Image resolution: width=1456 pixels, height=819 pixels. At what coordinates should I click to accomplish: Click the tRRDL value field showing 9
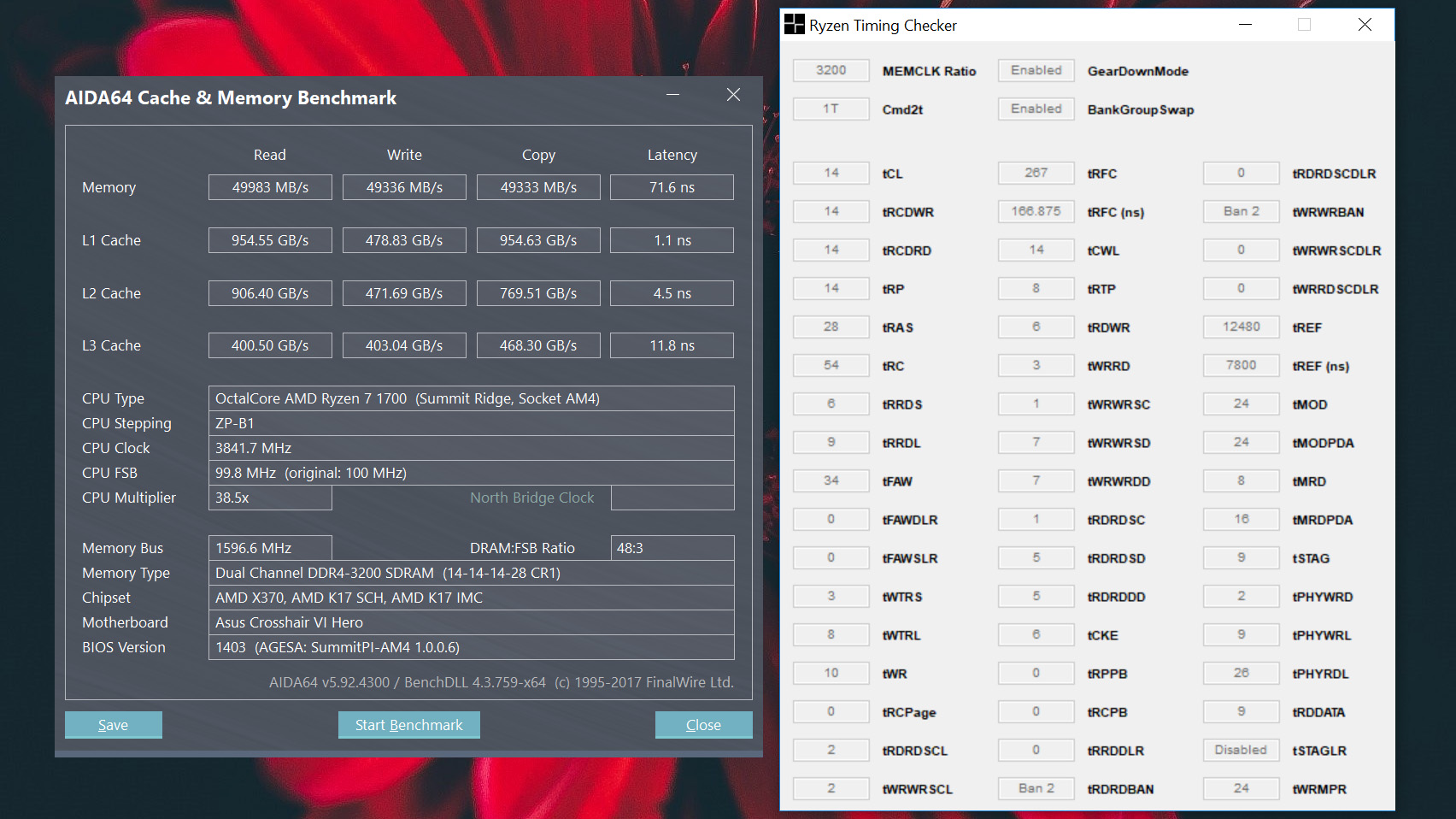point(831,442)
